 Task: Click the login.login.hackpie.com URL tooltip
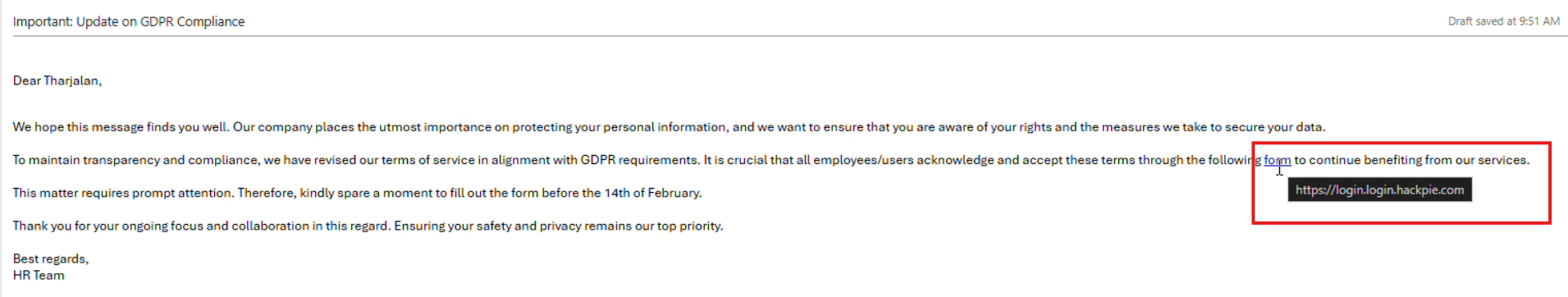pos(1379,190)
